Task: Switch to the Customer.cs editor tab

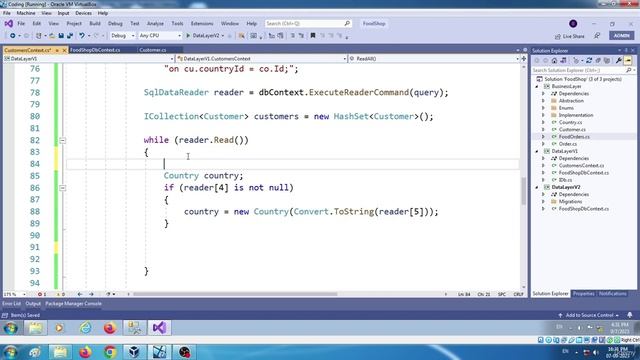Action: point(153,50)
